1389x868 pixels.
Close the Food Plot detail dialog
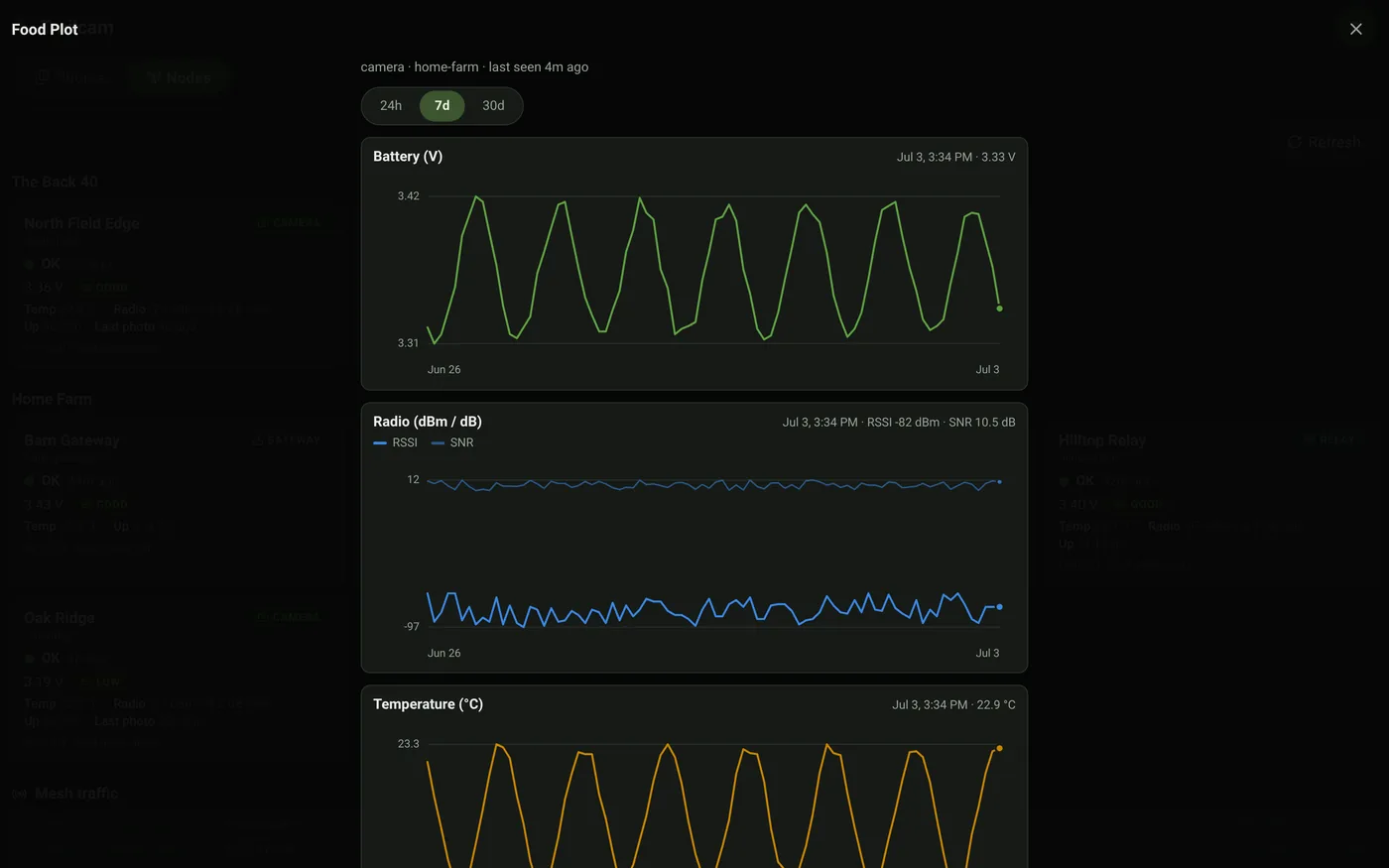point(1356,29)
